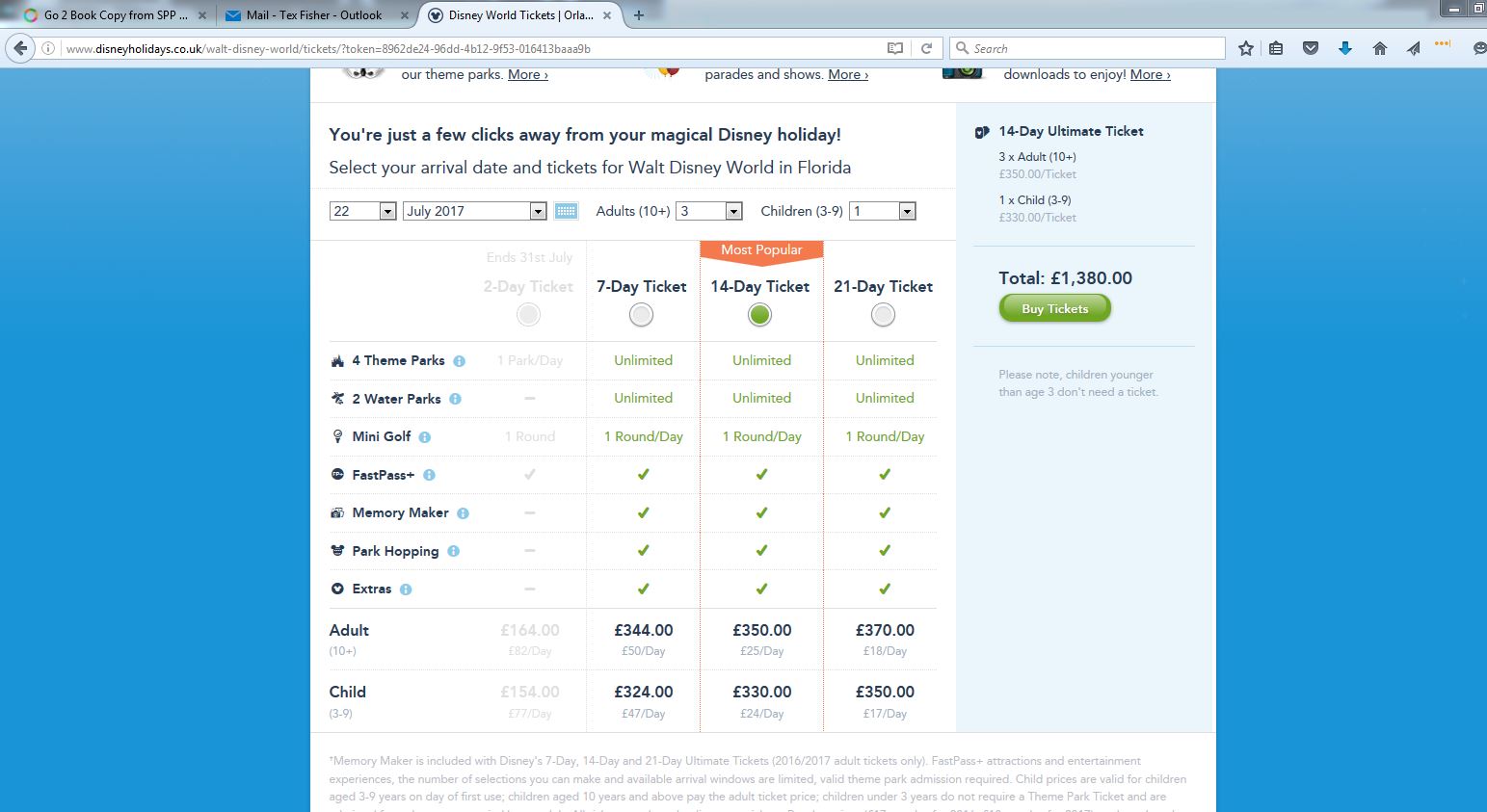Open the Children (3-9) quantity dropdown
The width and height of the screenshot is (1487, 812).
coord(883,211)
